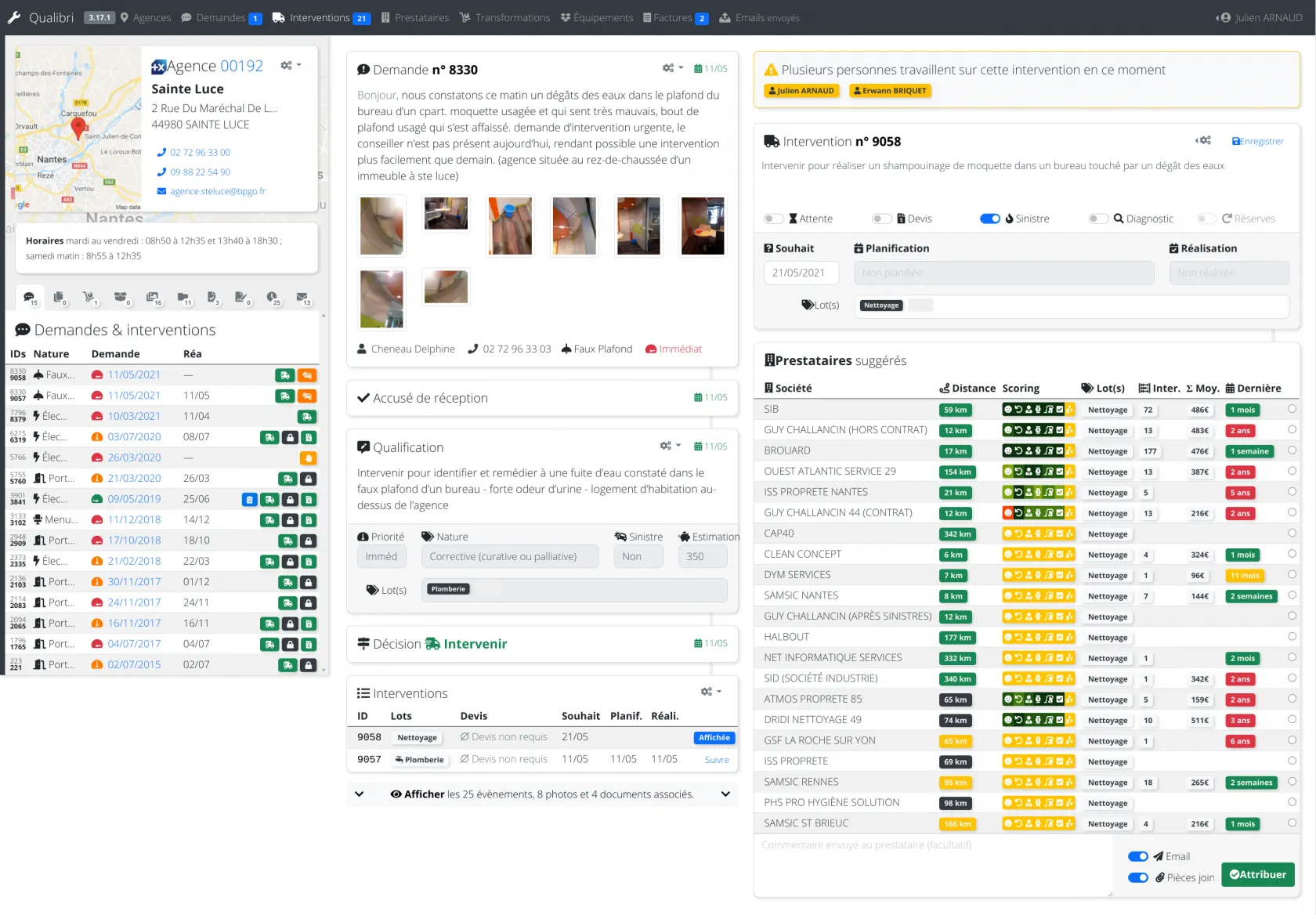Expand the 25 évènements section with right chevron
1316x915 pixels.
coord(725,794)
